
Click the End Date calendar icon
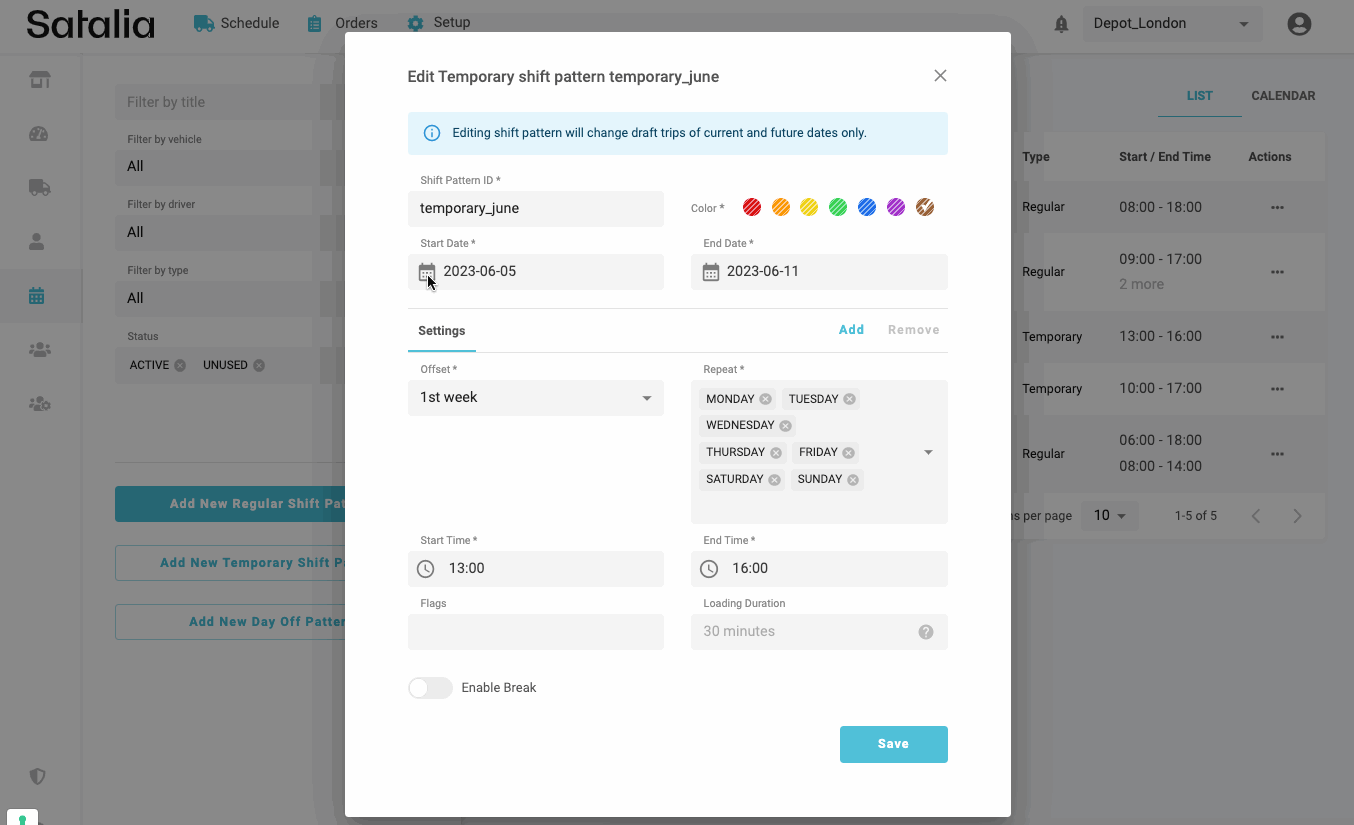(x=710, y=272)
